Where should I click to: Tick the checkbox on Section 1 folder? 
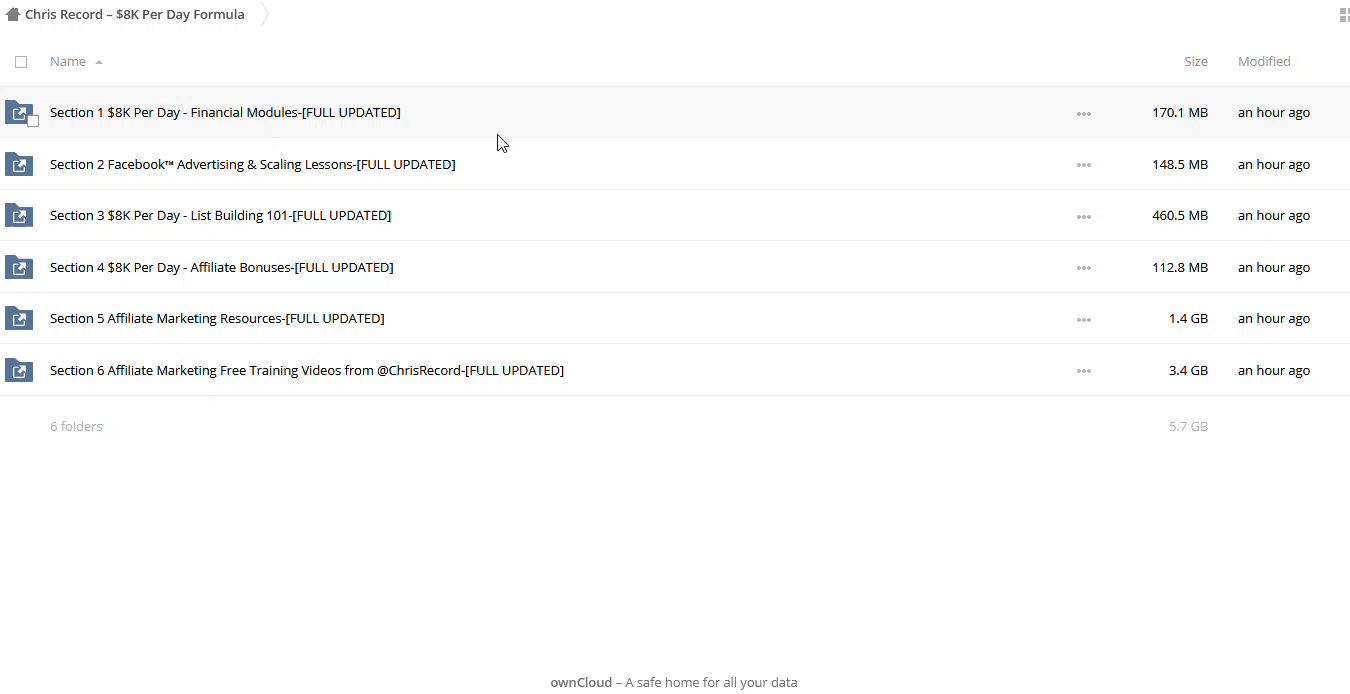tap(33, 121)
